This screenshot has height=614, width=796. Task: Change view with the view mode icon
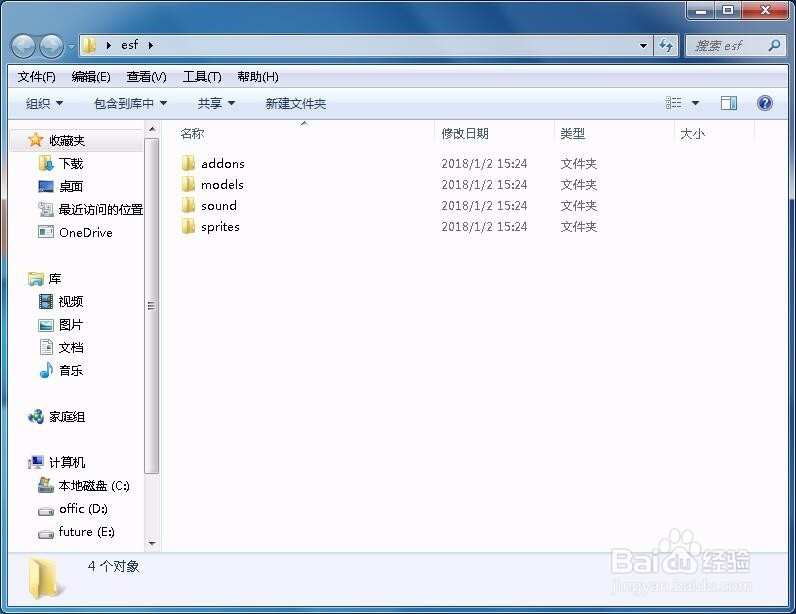674,103
